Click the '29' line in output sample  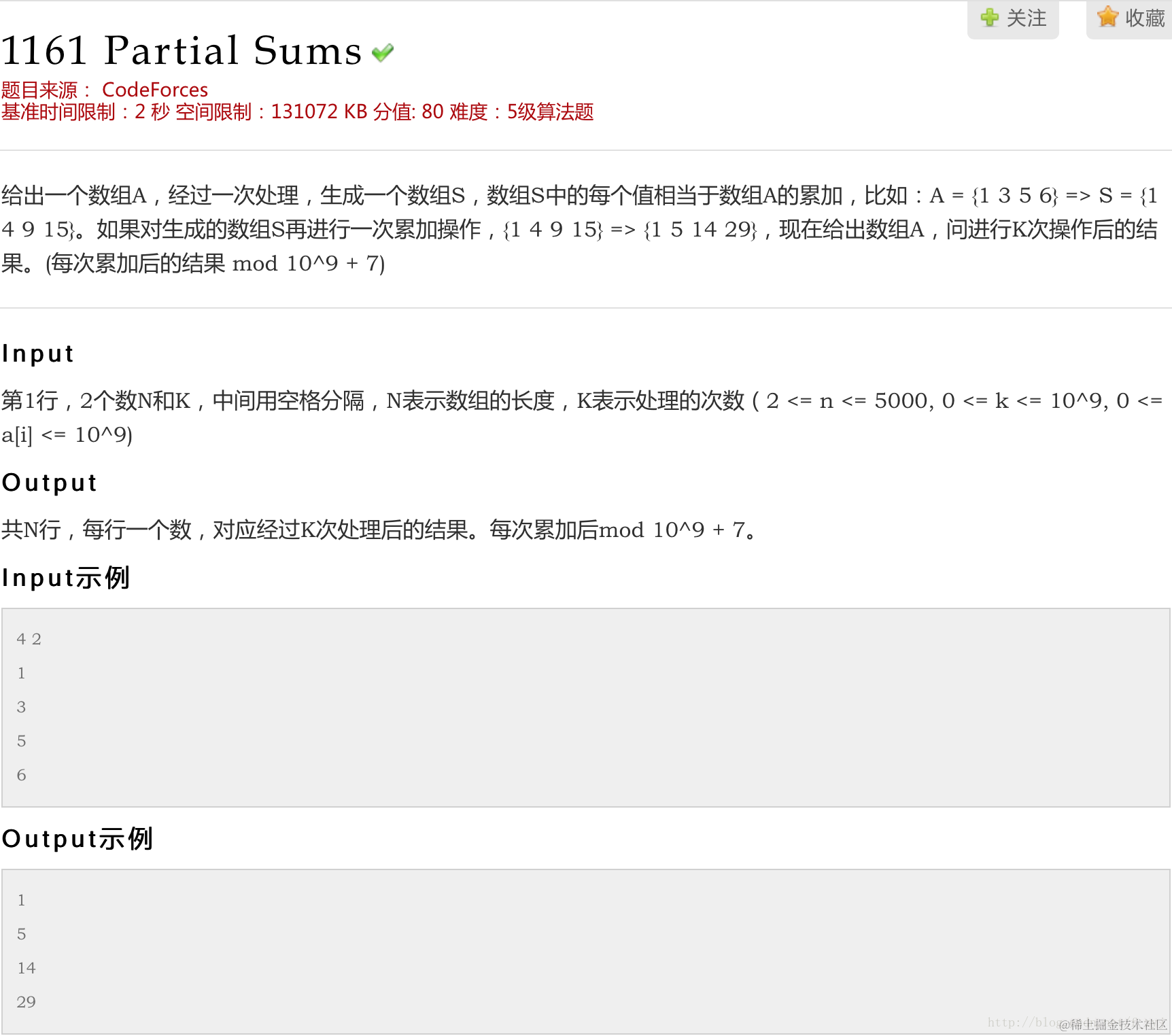tap(27, 1002)
